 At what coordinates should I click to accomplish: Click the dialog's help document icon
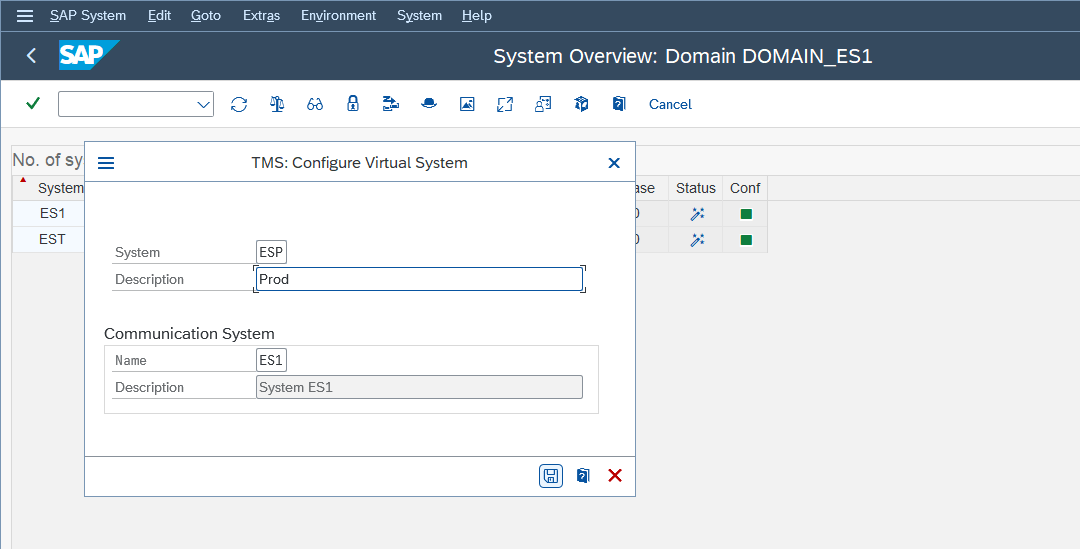tap(583, 475)
